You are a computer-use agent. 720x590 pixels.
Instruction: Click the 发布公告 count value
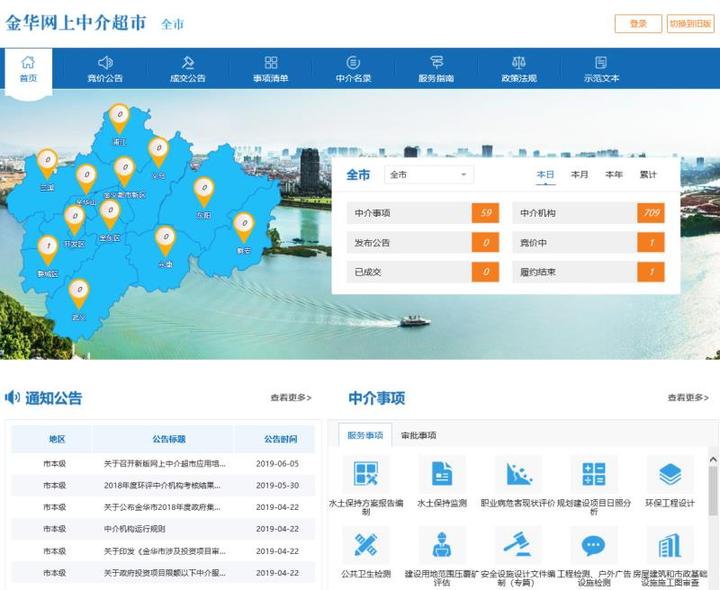point(485,242)
